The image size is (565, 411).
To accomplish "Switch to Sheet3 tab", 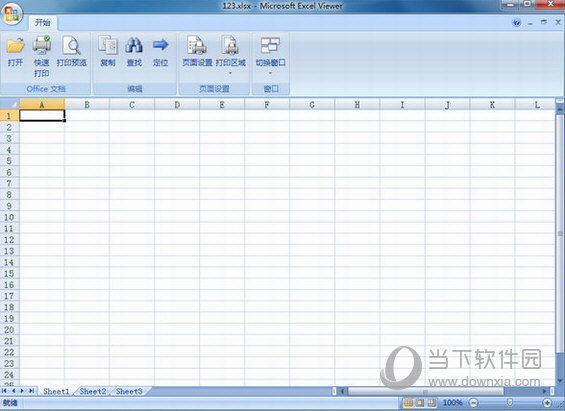I will (129, 391).
